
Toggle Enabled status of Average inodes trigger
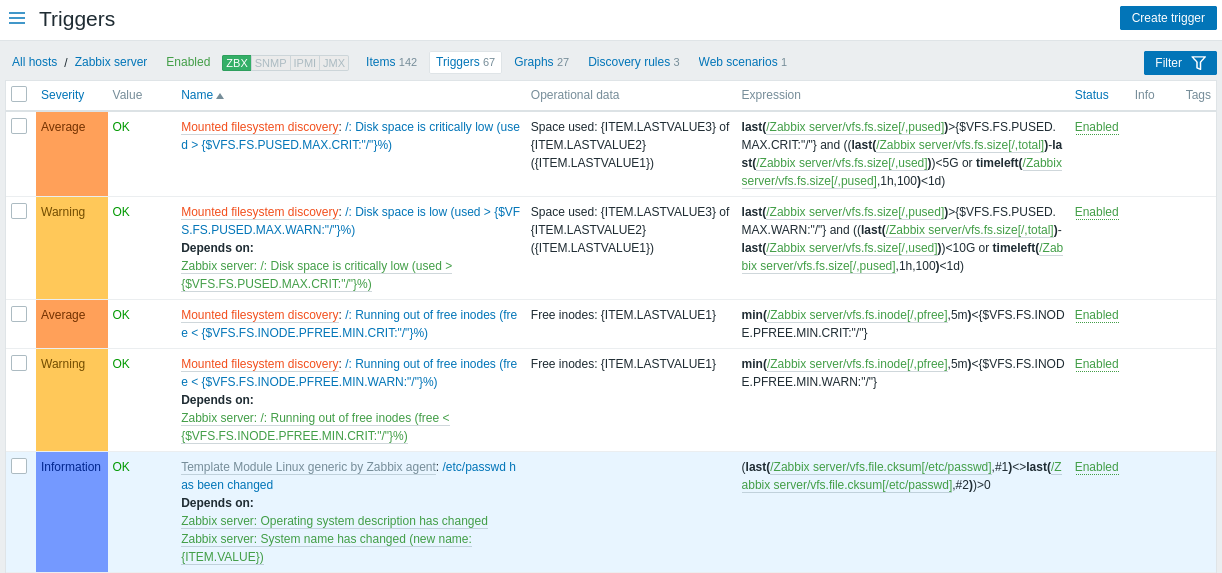pyautogui.click(x=1096, y=315)
